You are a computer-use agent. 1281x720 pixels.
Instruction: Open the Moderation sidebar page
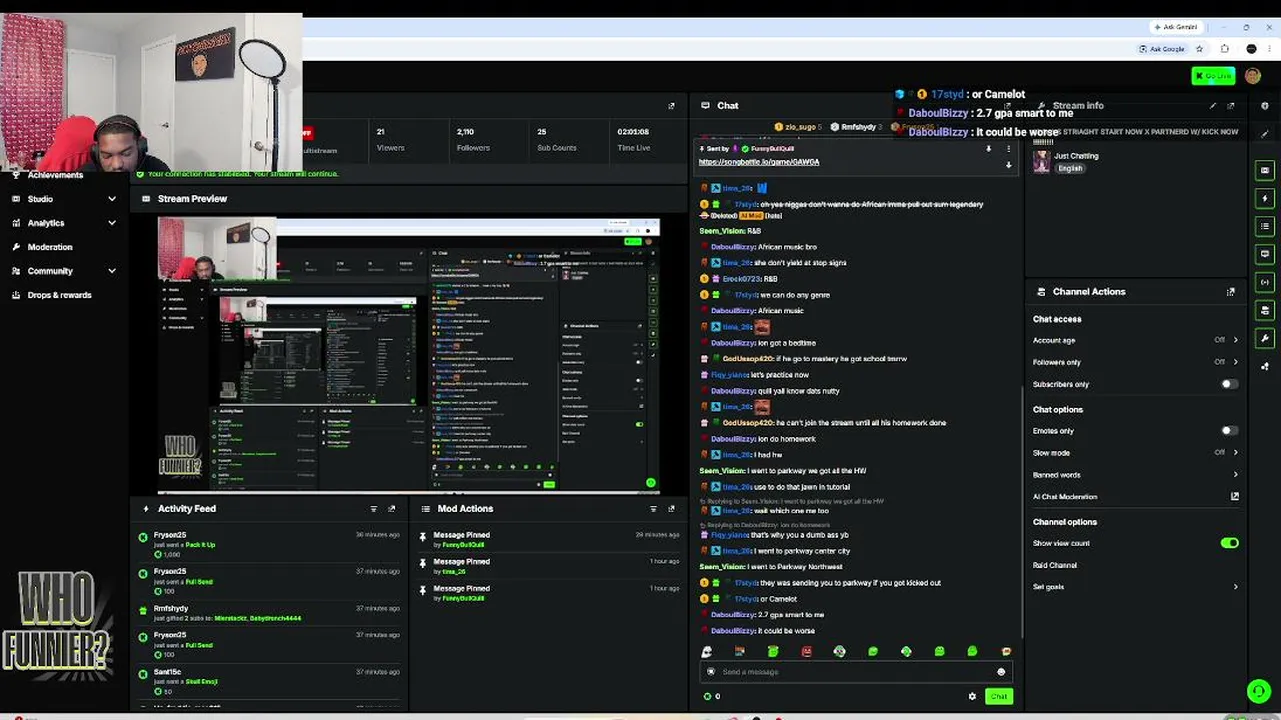[50, 247]
